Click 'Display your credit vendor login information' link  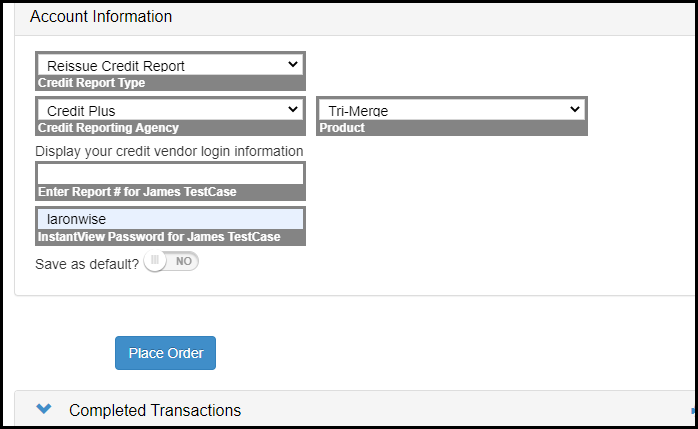169,151
